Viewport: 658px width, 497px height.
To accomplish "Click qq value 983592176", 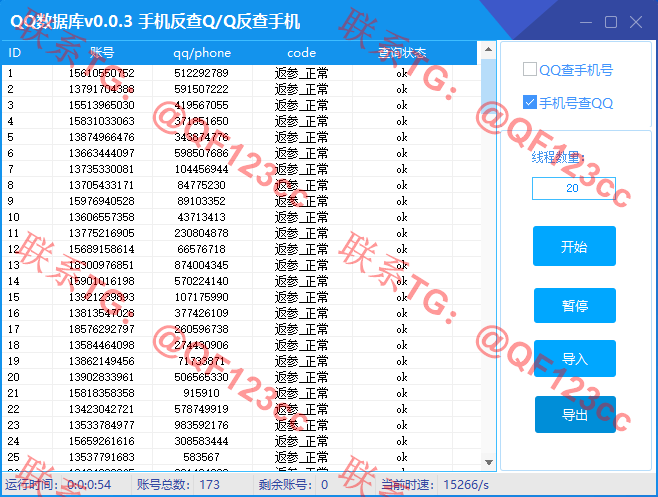I will point(201,425).
